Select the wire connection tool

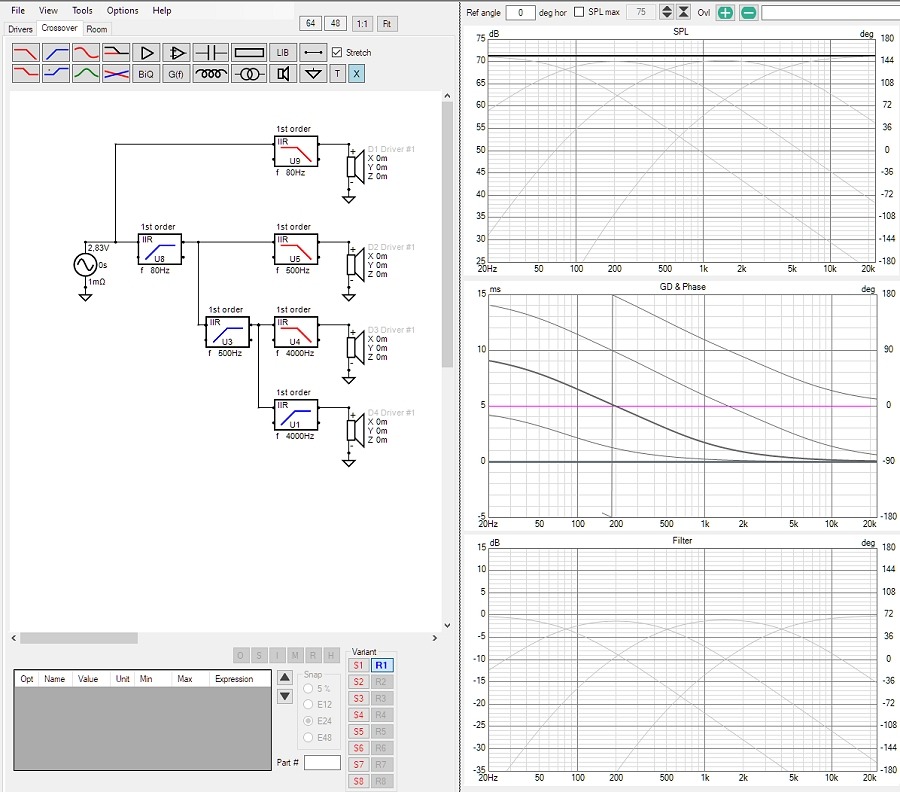[x=313, y=53]
